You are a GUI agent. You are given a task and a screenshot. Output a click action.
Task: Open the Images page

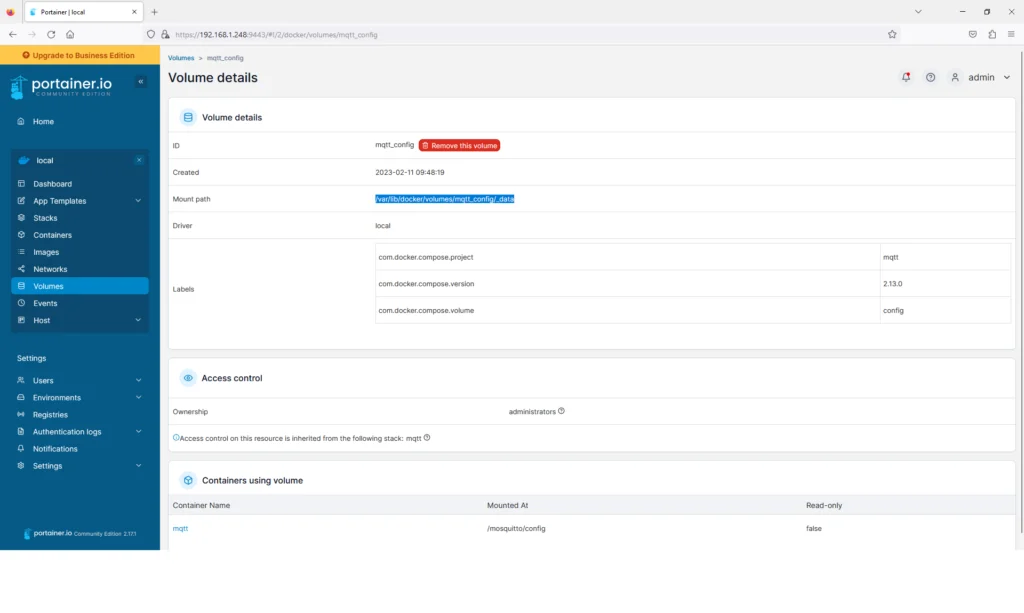pyautogui.click(x=46, y=252)
